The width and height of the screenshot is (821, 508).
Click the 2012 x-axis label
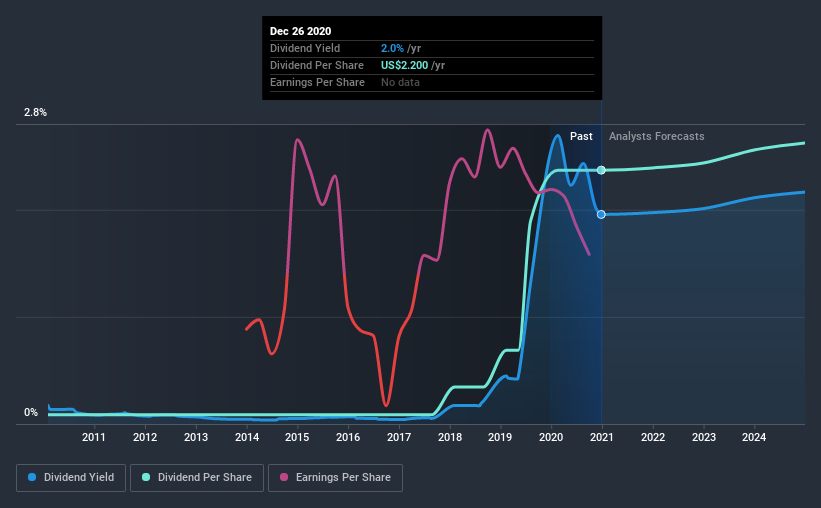(145, 437)
